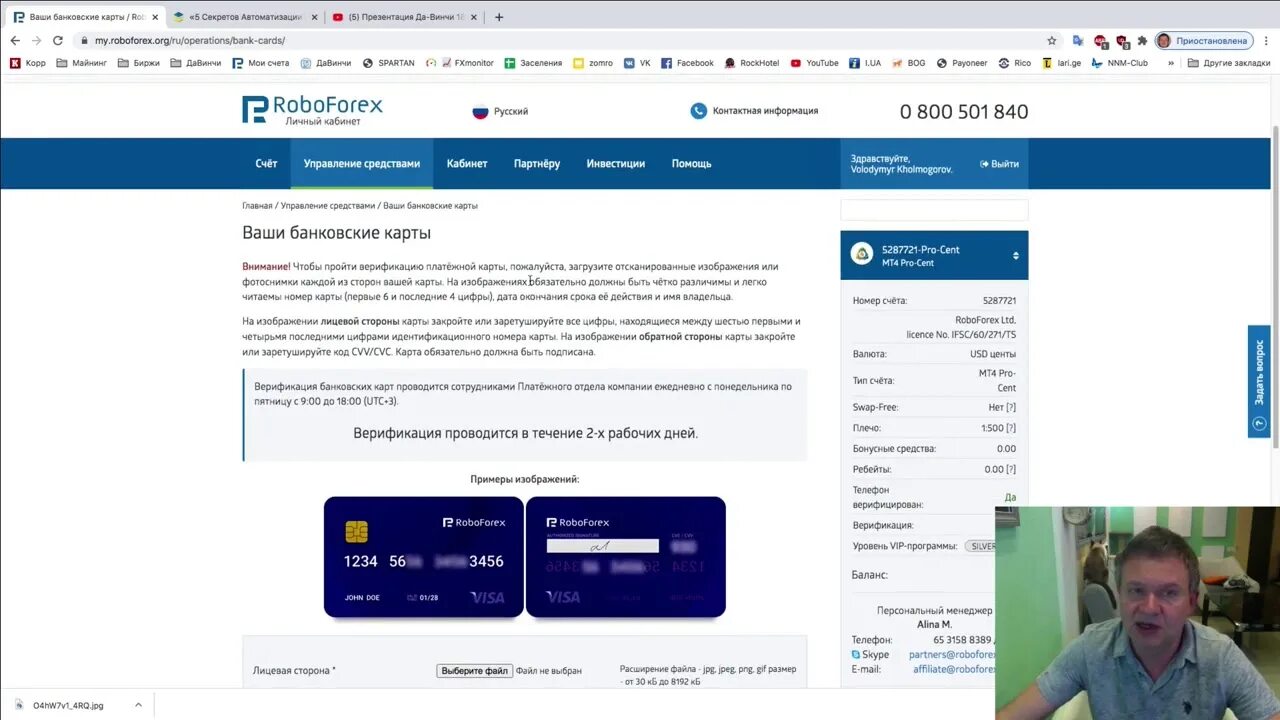Click the Swap-Free help question mark
1280x720 pixels.
(x=1011, y=408)
